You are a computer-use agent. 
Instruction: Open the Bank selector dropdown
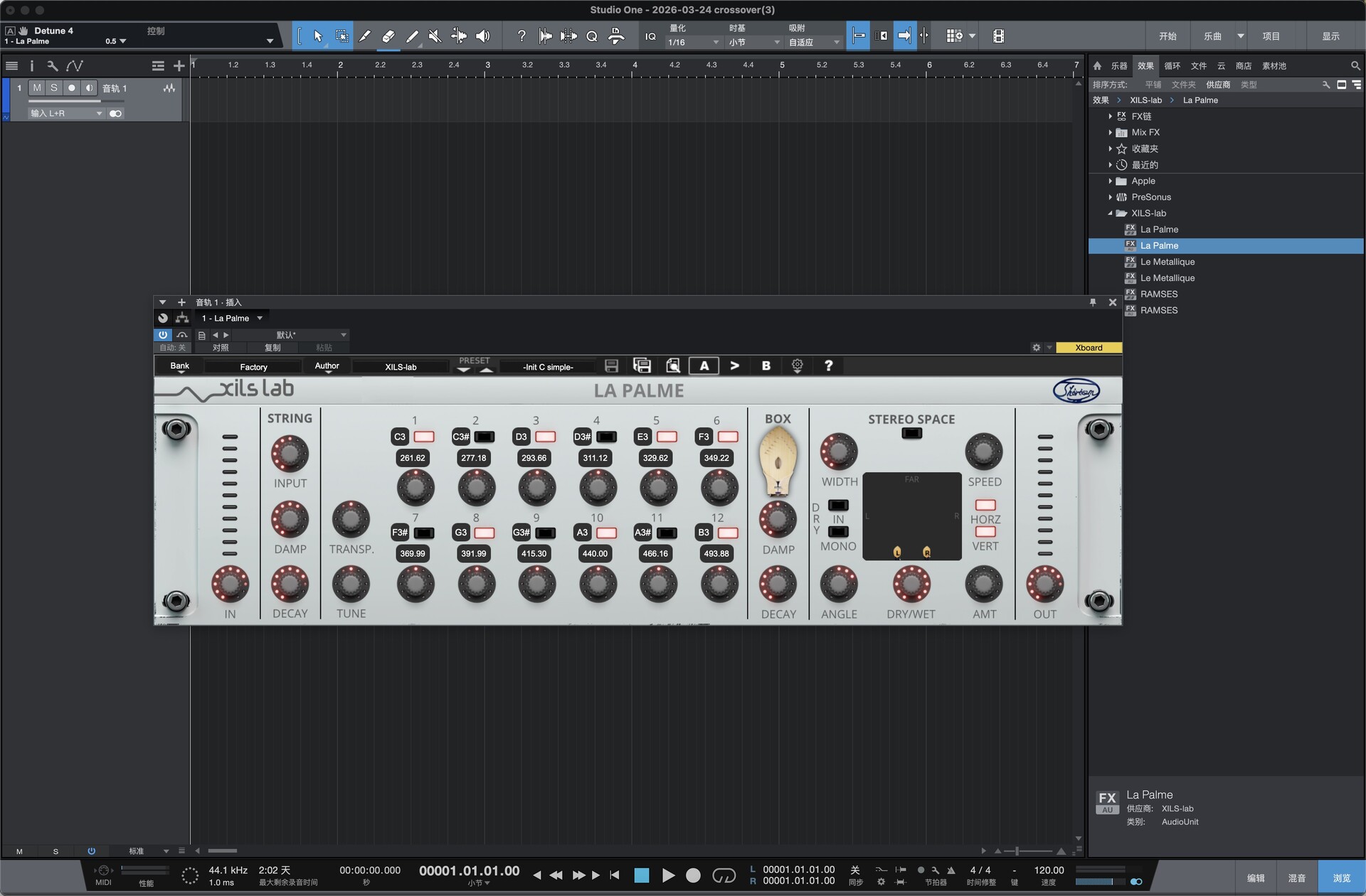pyautogui.click(x=180, y=367)
